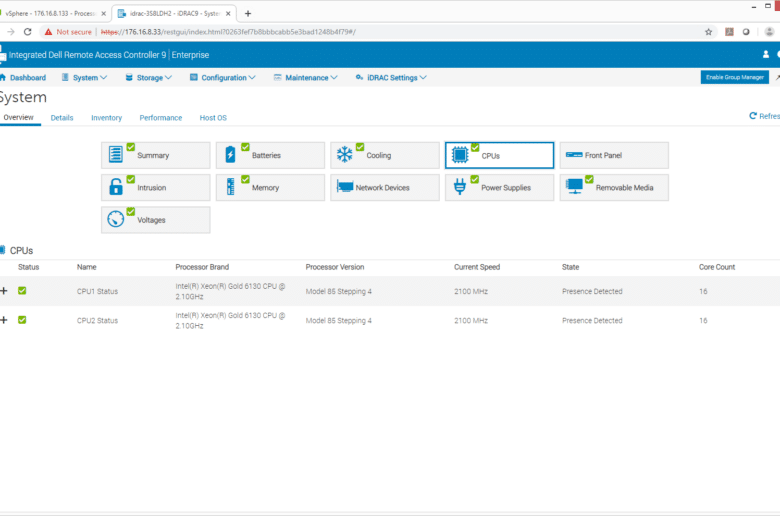Click the CPU1 core count value 16
Screen dimensions: 780x516
[x=703, y=292]
